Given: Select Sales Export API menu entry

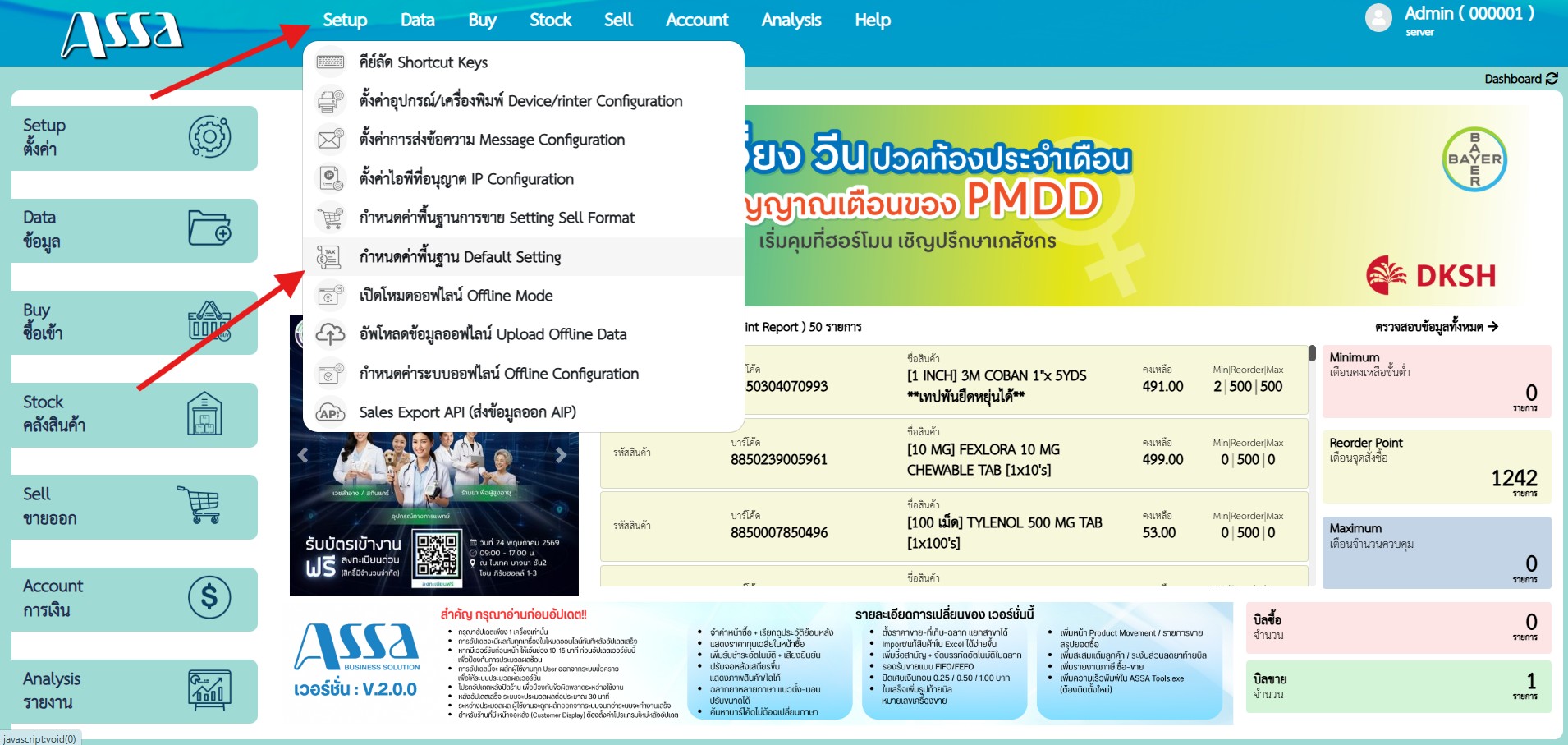Looking at the screenshot, I should [x=524, y=412].
